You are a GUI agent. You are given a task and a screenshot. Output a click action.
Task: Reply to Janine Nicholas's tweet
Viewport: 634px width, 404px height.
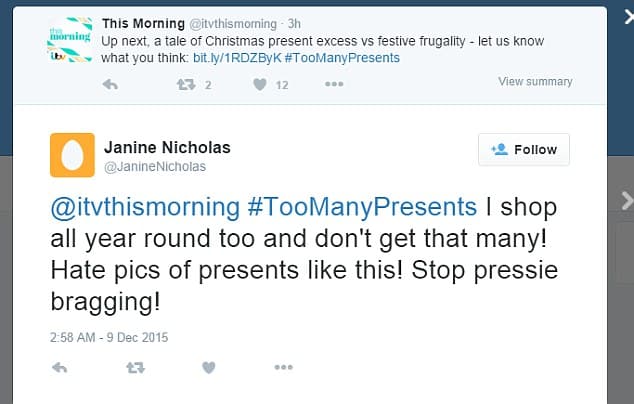tap(60, 368)
